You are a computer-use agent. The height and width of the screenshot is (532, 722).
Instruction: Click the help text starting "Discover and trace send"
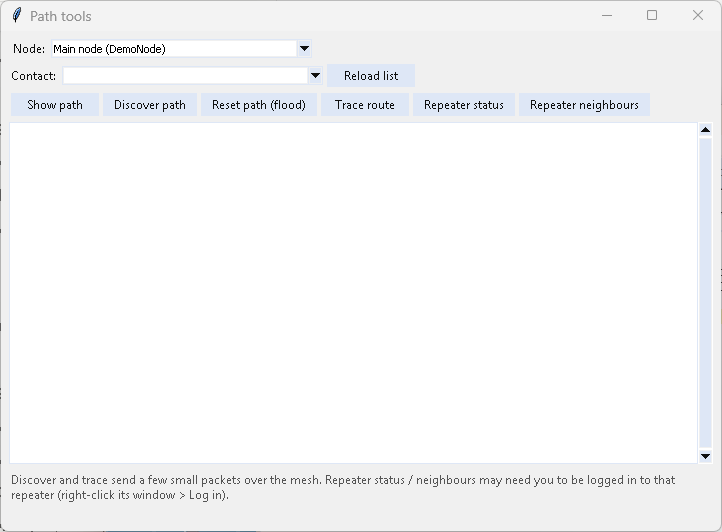[343, 487]
